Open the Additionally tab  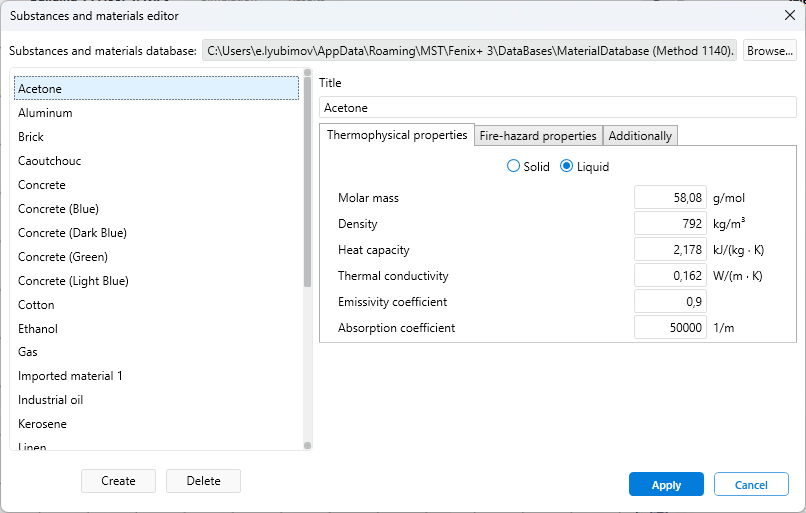tap(640, 136)
